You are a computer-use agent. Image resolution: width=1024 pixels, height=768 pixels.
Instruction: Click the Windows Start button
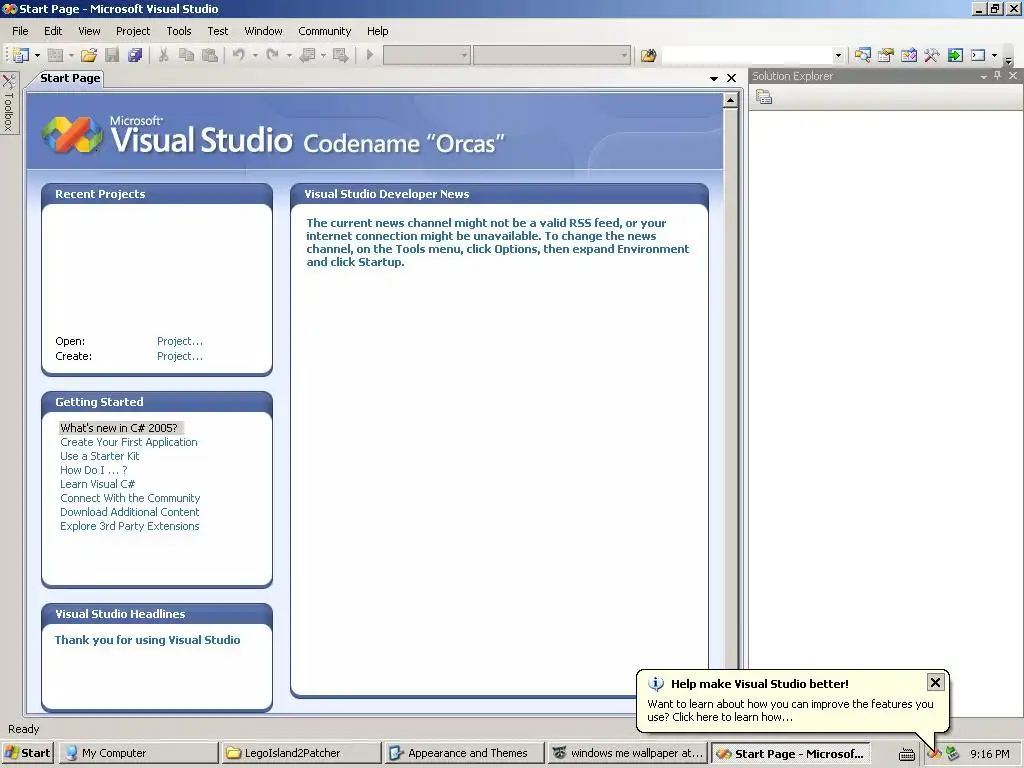coord(27,753)
